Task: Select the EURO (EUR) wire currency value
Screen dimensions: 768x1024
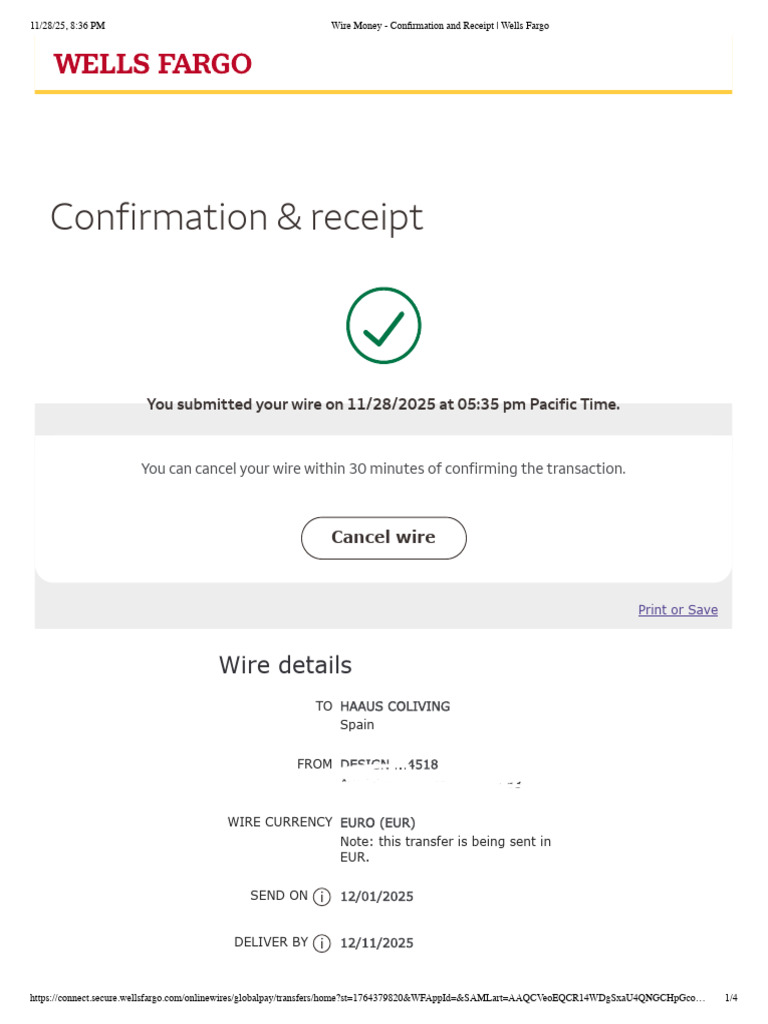Action: click(x=377, y=823)
